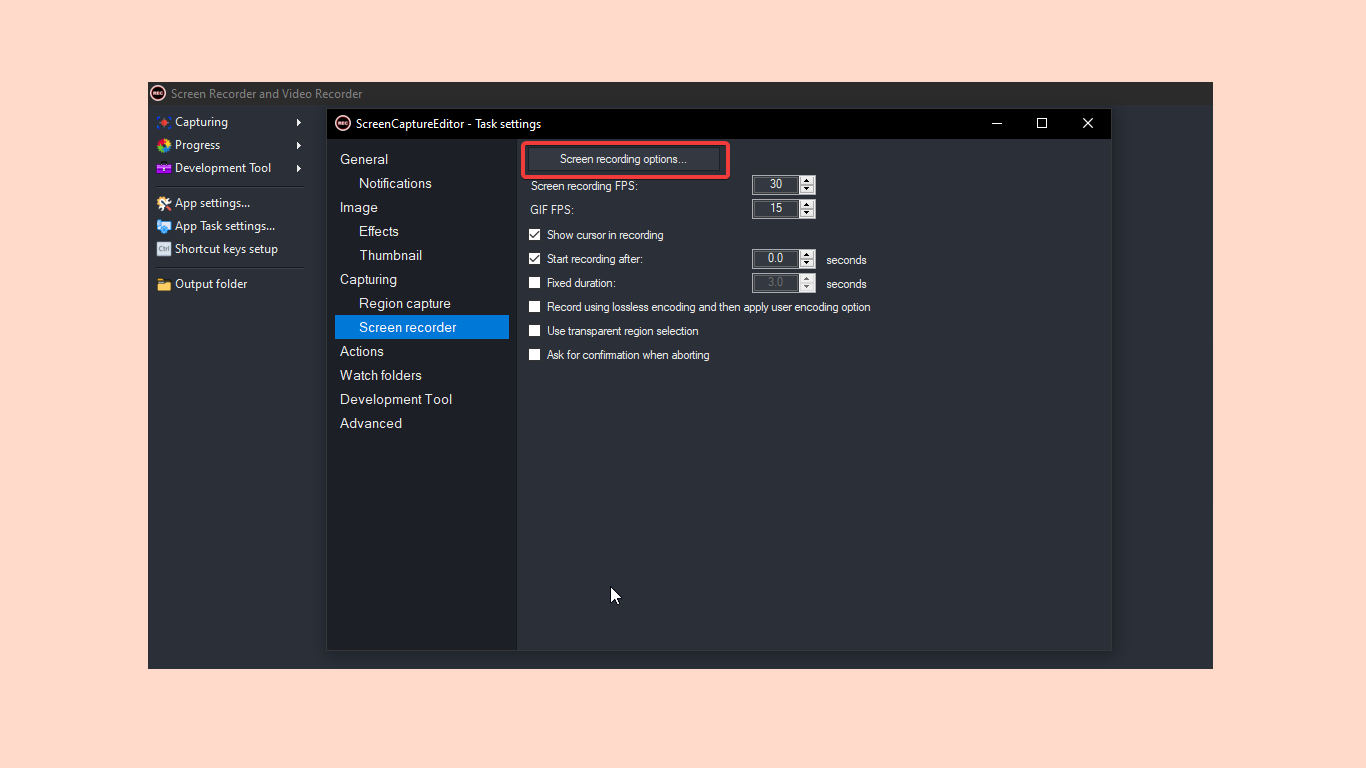Increase GIF FPS with up arrow

[x=808, y=204]
